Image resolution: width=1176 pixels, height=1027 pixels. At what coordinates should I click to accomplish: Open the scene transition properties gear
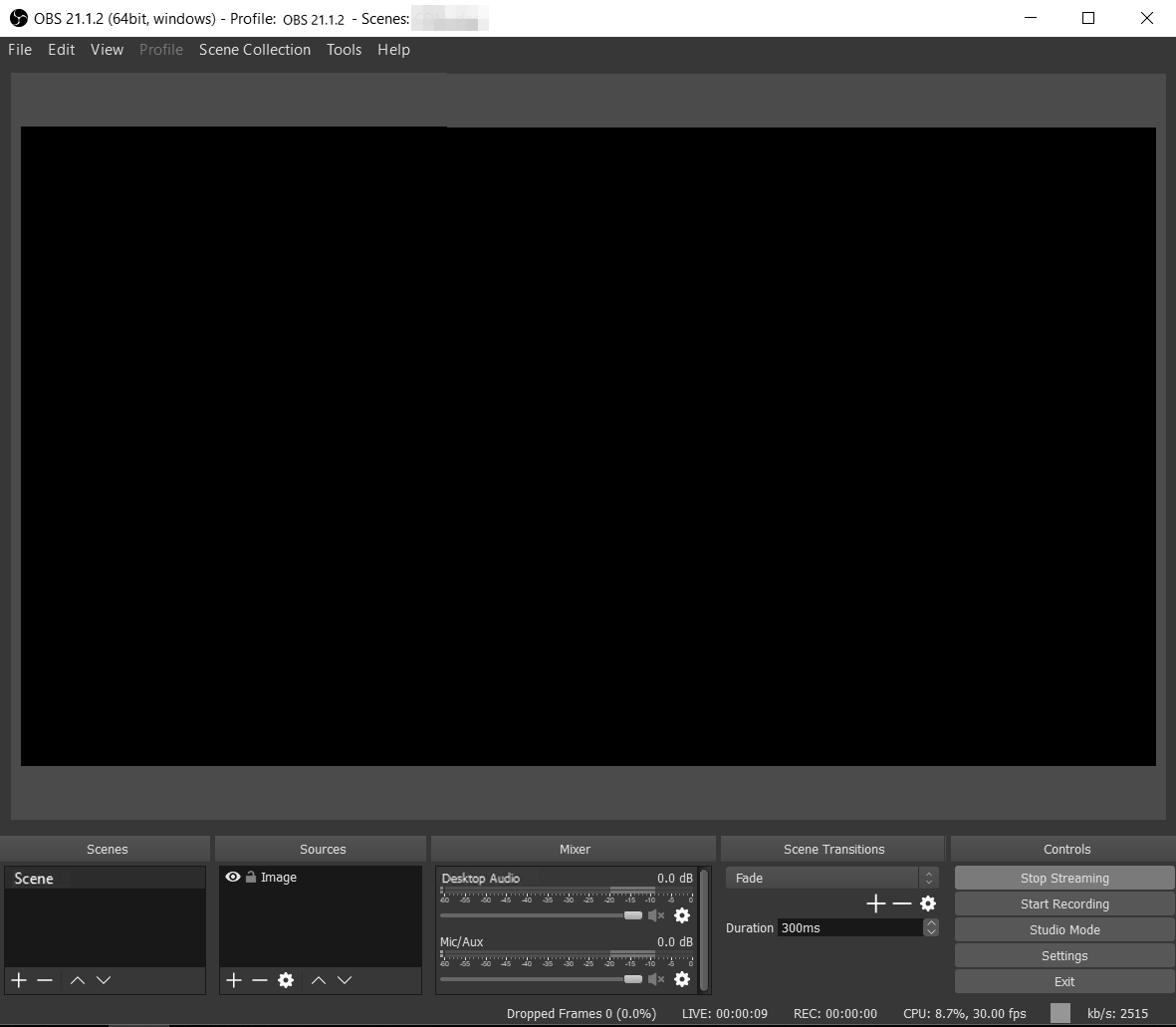[928, 903]
